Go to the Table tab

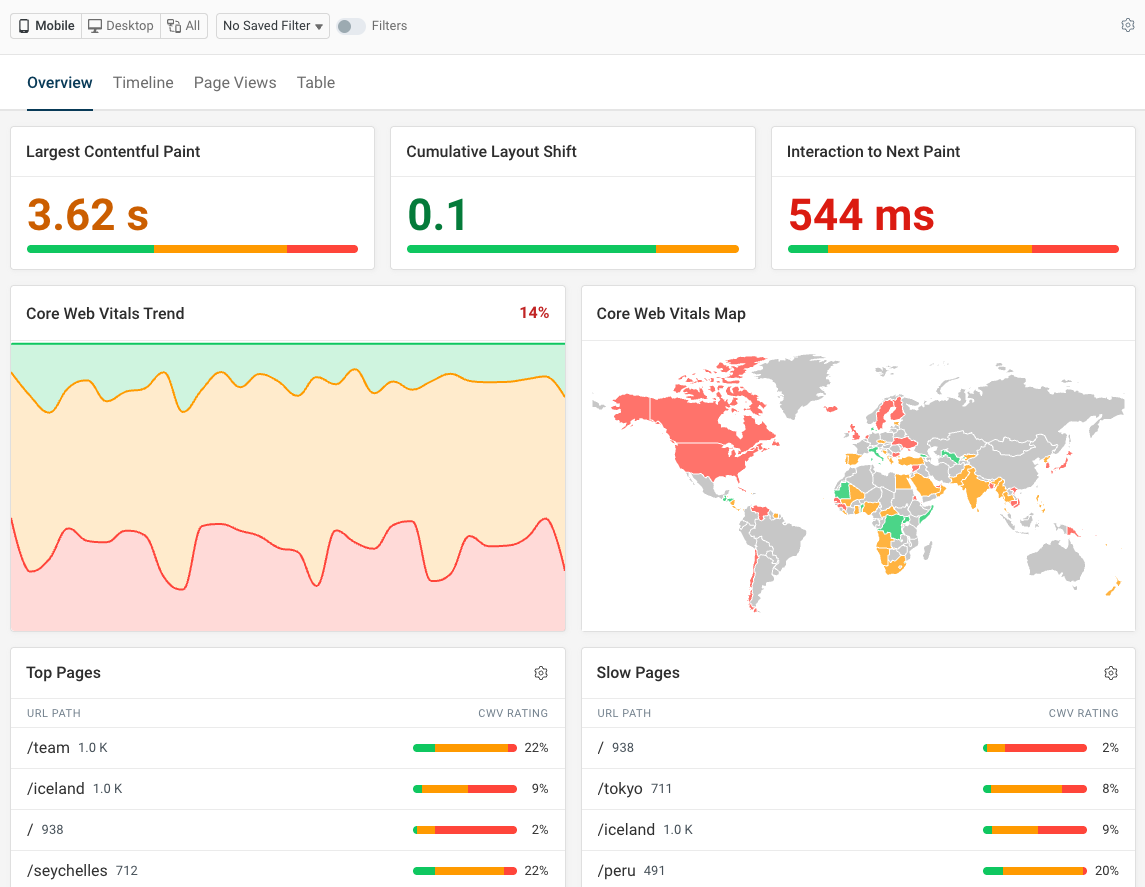tap(316, 83)
